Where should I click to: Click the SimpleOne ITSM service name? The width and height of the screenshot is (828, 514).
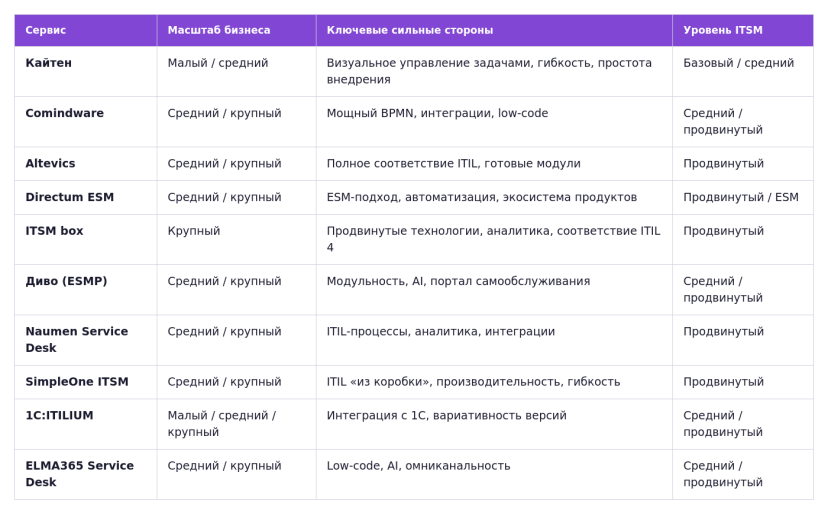click(x=77, y=381)
